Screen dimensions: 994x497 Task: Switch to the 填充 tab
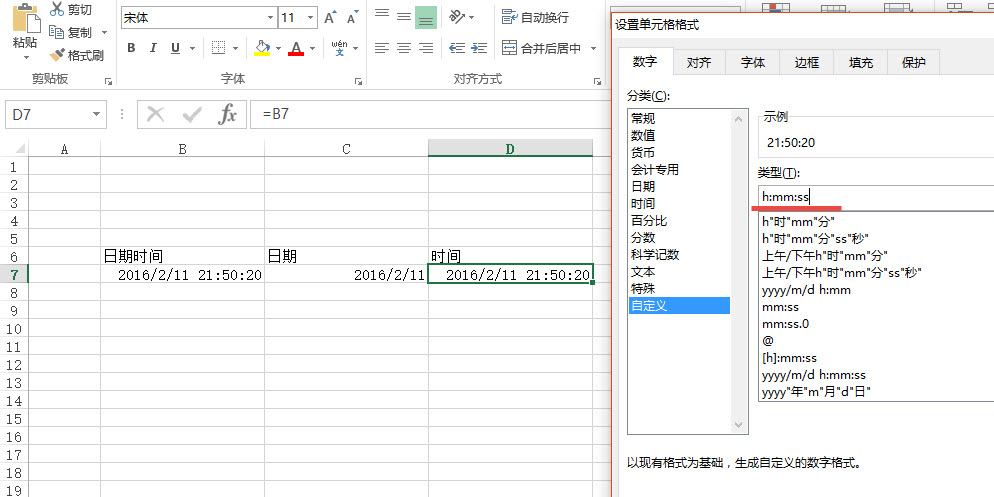pyautogui.click(x=860, y=62)
